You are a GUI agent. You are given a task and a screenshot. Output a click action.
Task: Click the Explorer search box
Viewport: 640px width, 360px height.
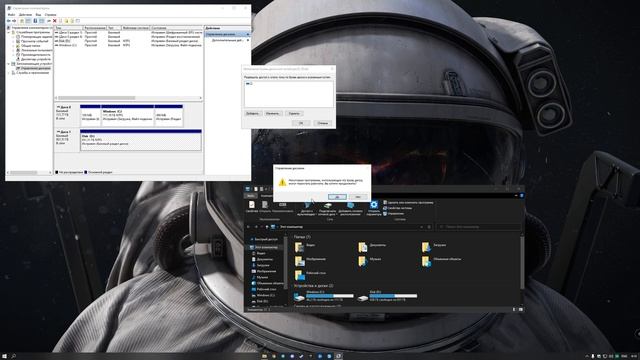(478, 227)
